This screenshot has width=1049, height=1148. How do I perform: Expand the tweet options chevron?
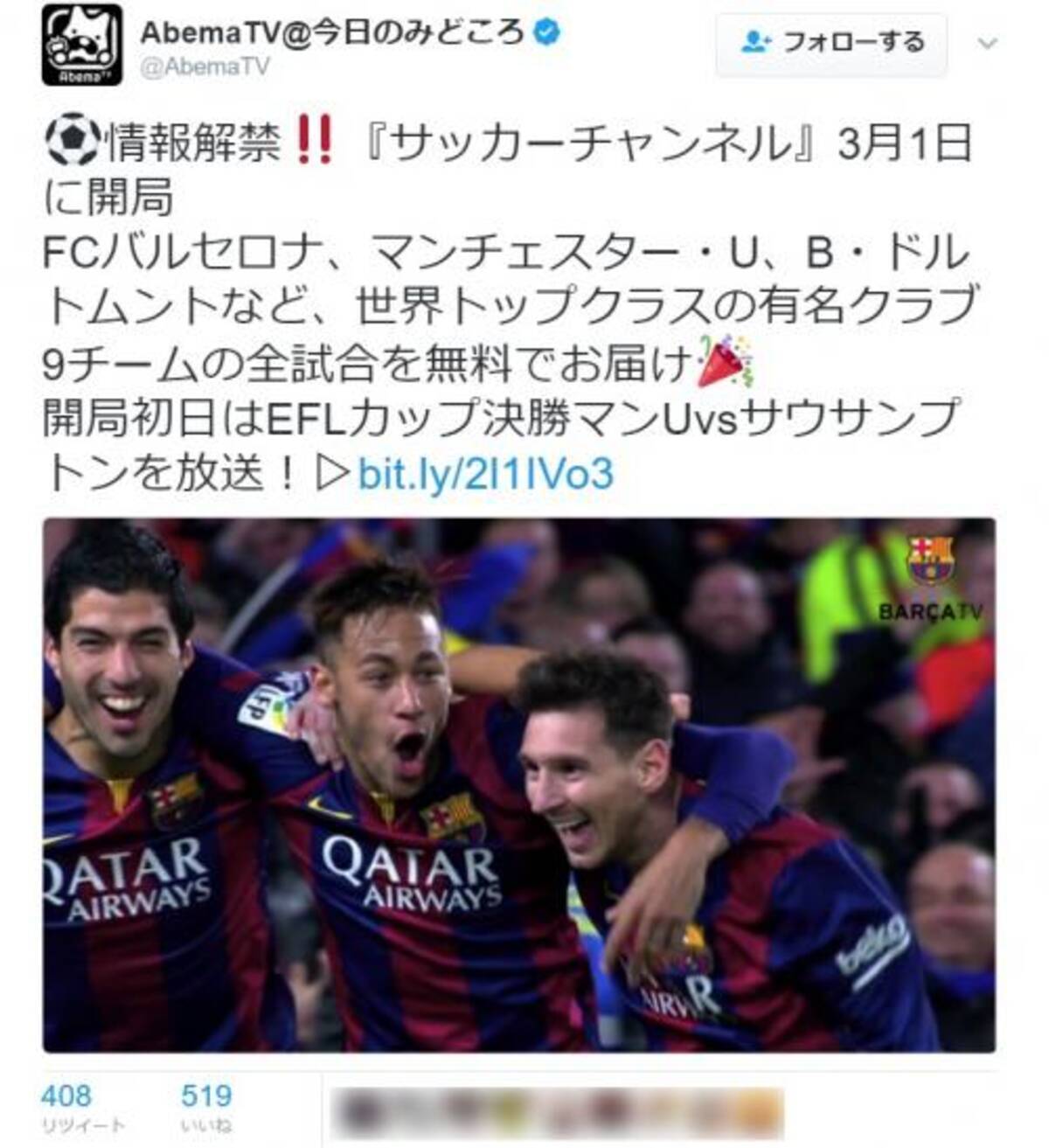tap(988, 43)
